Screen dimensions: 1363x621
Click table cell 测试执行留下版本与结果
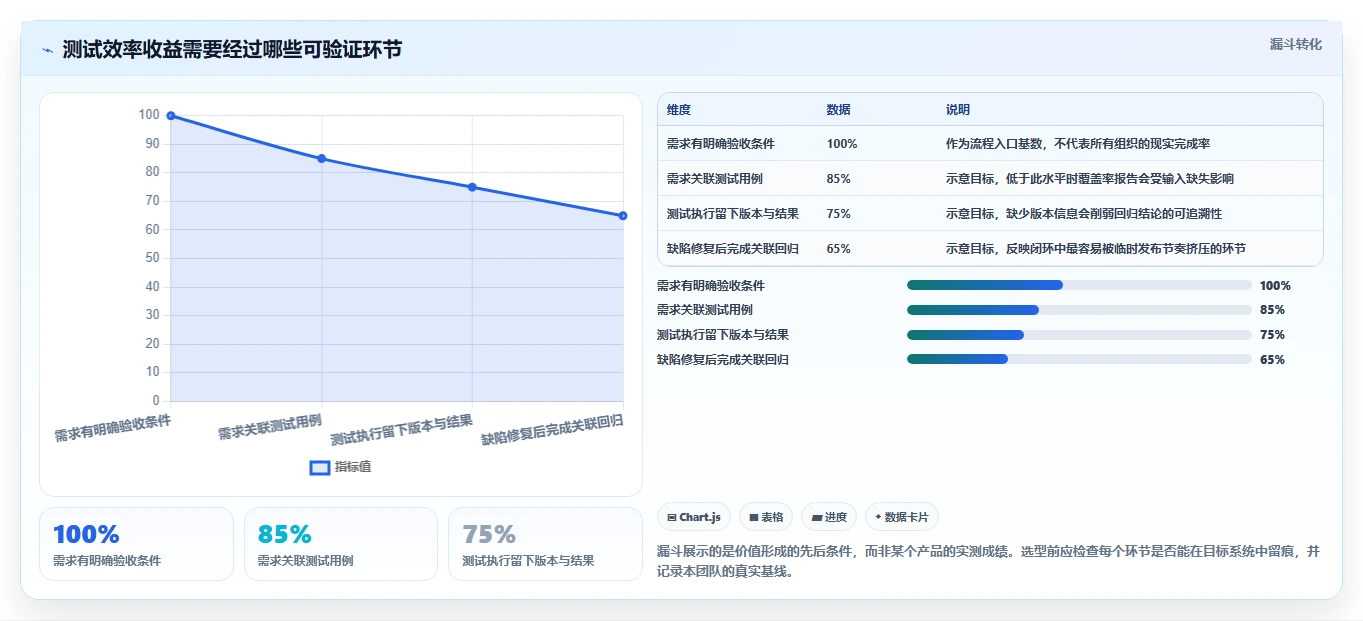733,214
